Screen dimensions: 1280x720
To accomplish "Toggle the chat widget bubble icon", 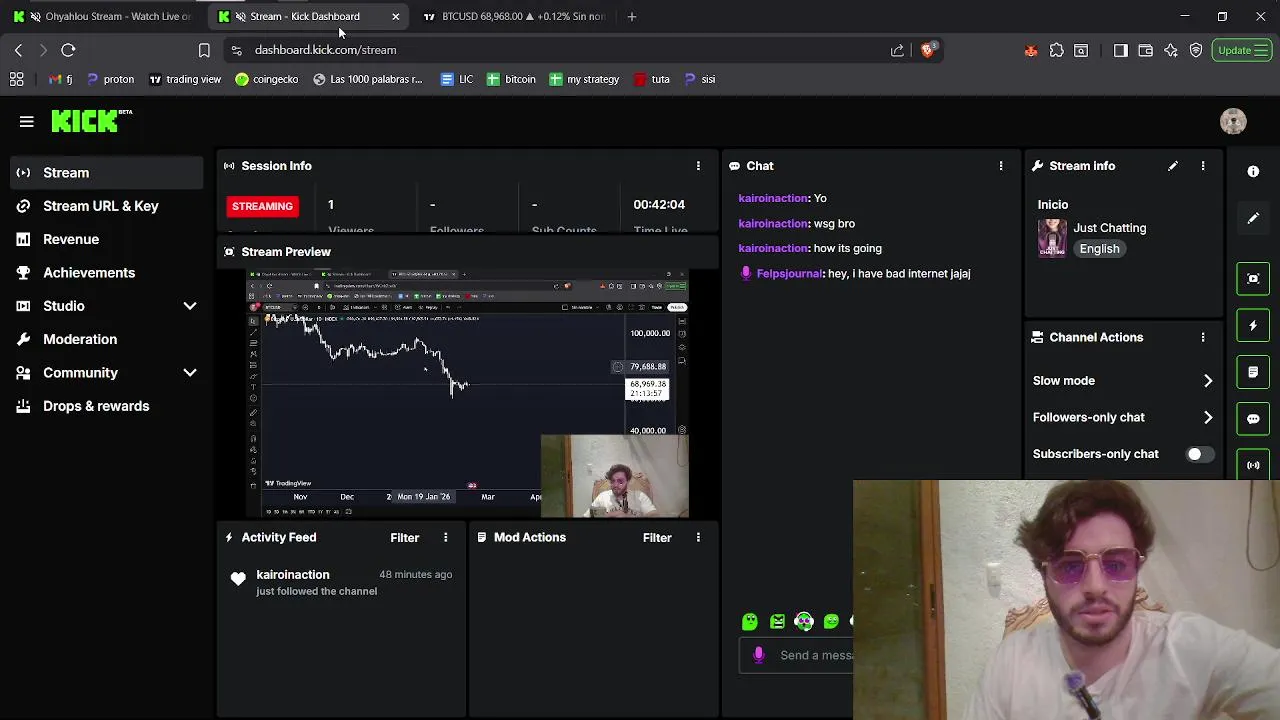I will pos(1253,418).
